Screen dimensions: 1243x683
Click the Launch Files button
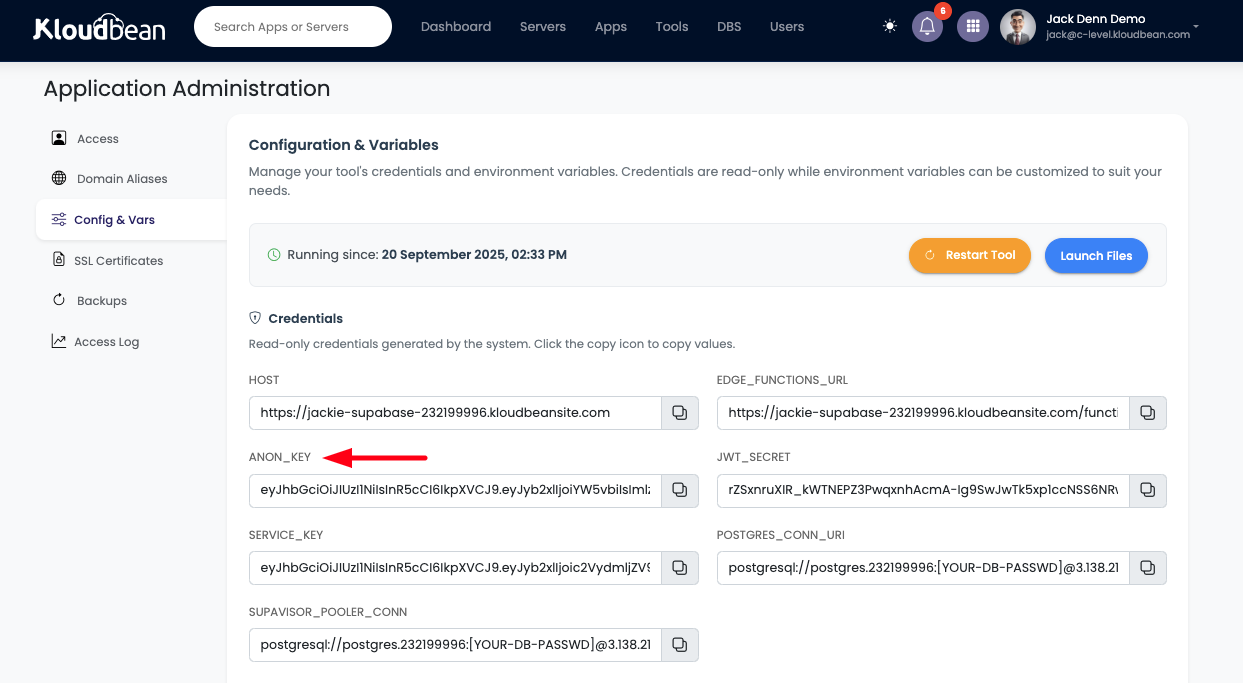pyautogui.click(x=1095, y=256)
